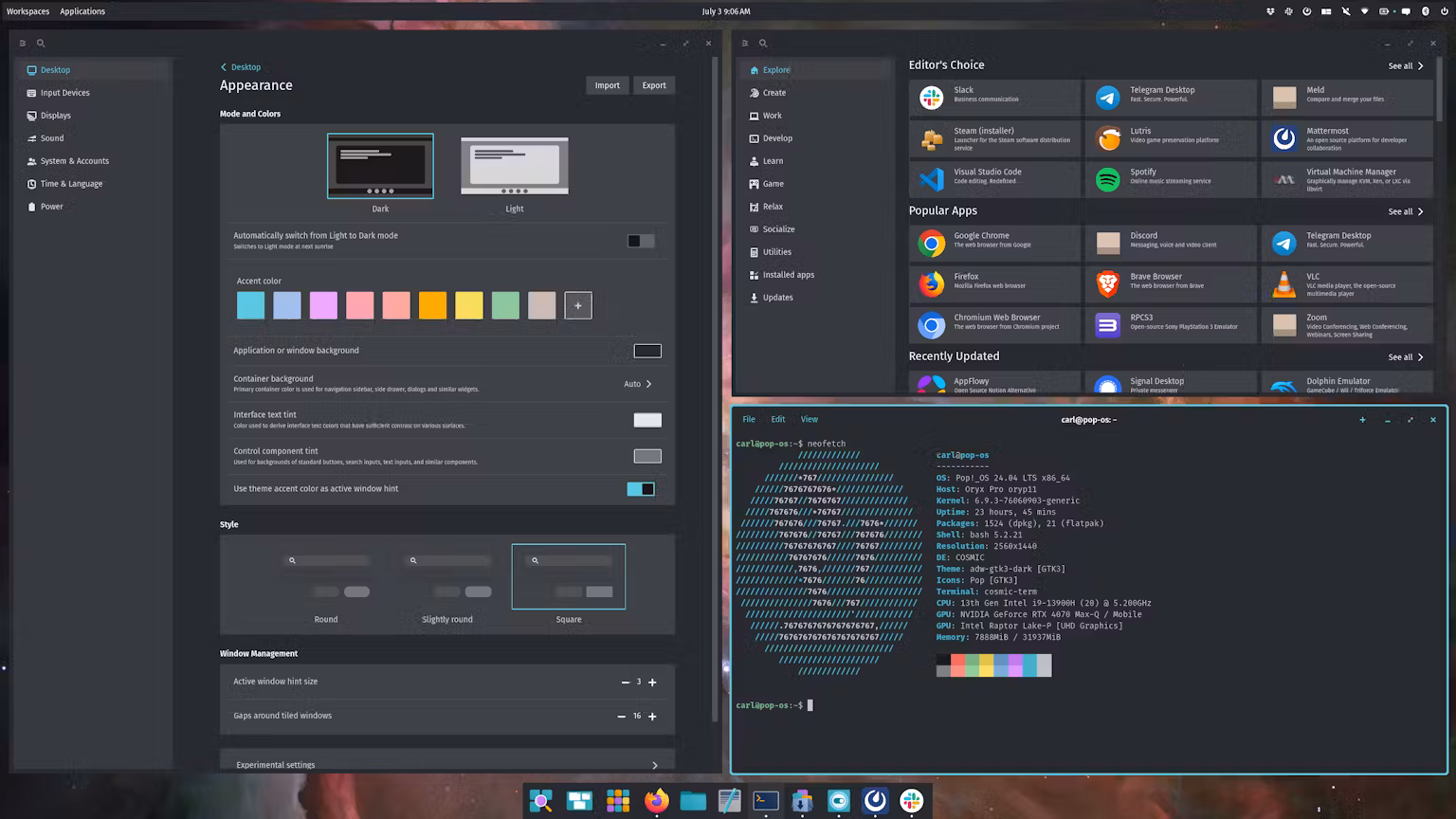This screenshot has height=819, width=1456.
Task: Open the Brave Browser icon
Action: [1107, 282]
